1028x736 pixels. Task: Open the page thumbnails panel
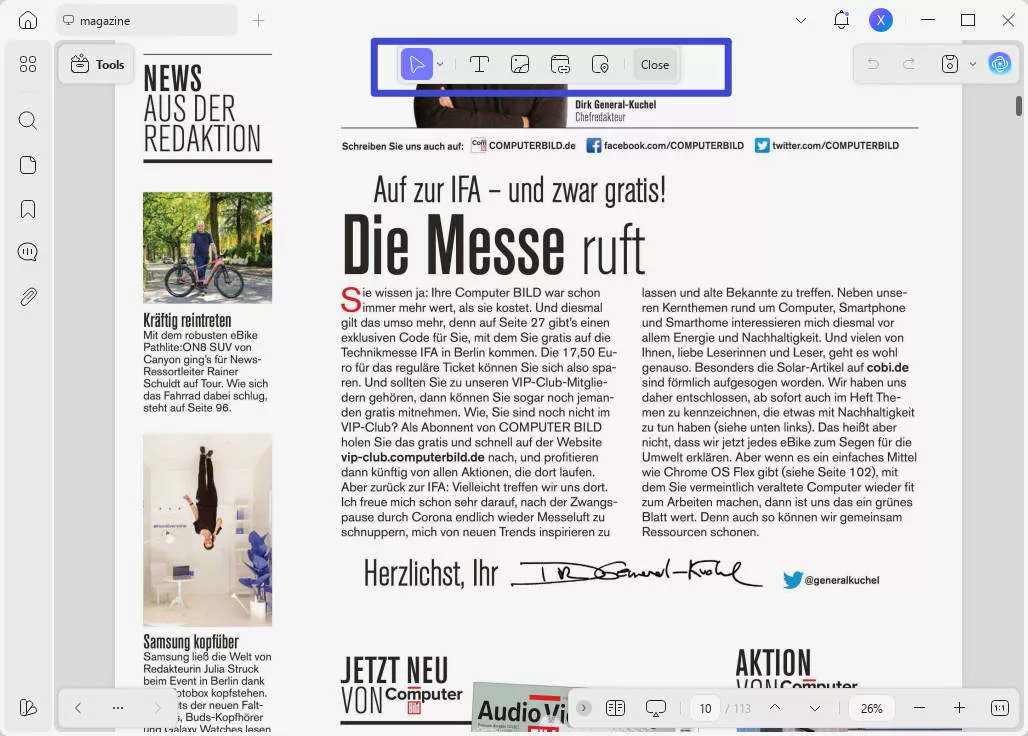28,165
